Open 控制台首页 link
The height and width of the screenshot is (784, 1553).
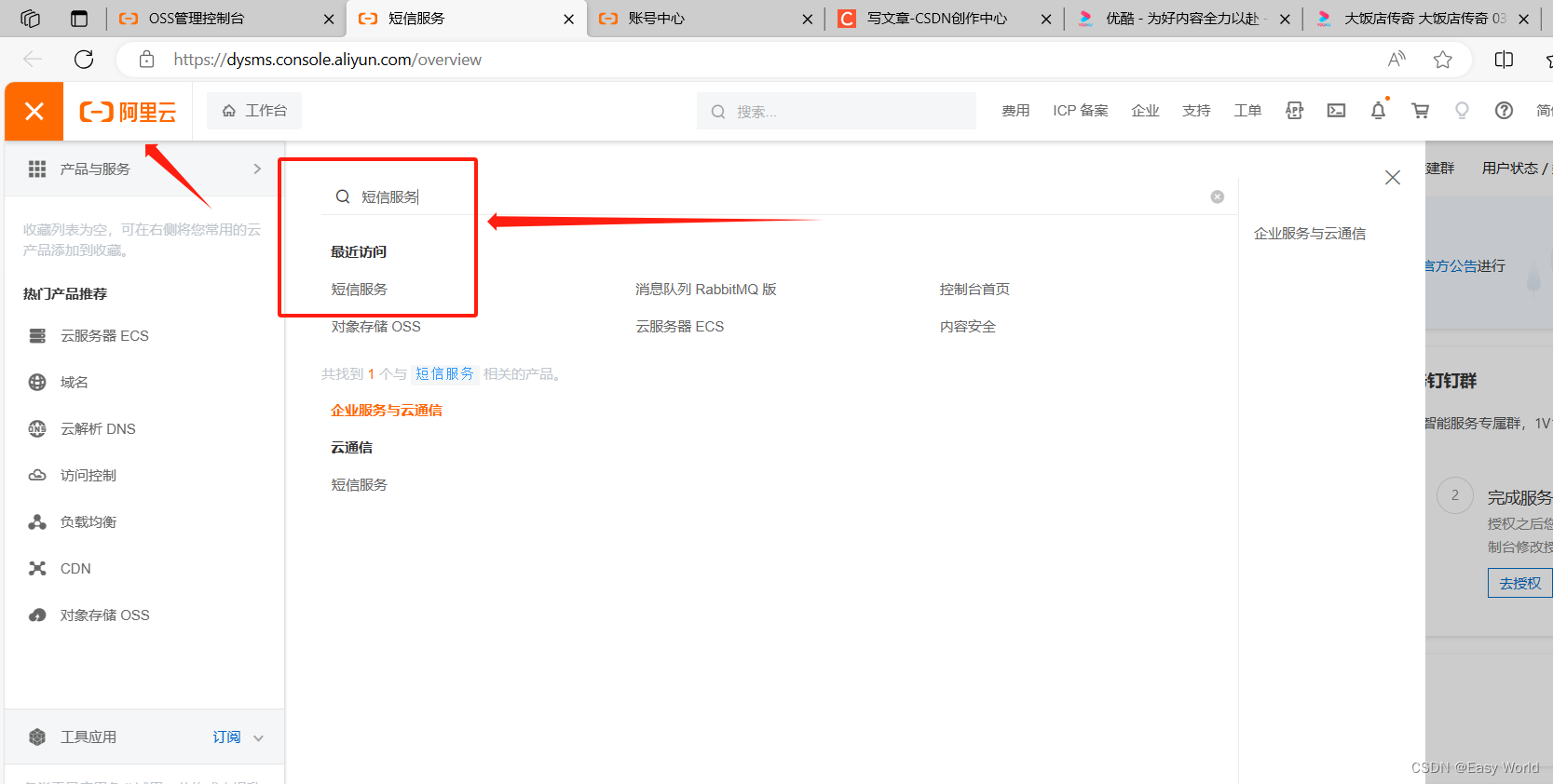coord(974,289)
